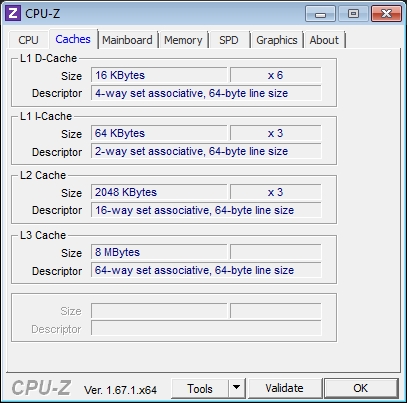Viewport: 407px width, 403px height.
Task: Minimize the CPU-Z window
Action: [x=320, y=14]
